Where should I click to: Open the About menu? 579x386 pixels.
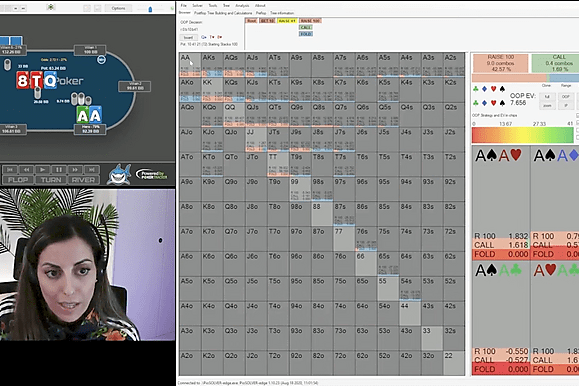click(x=260, y=6)
